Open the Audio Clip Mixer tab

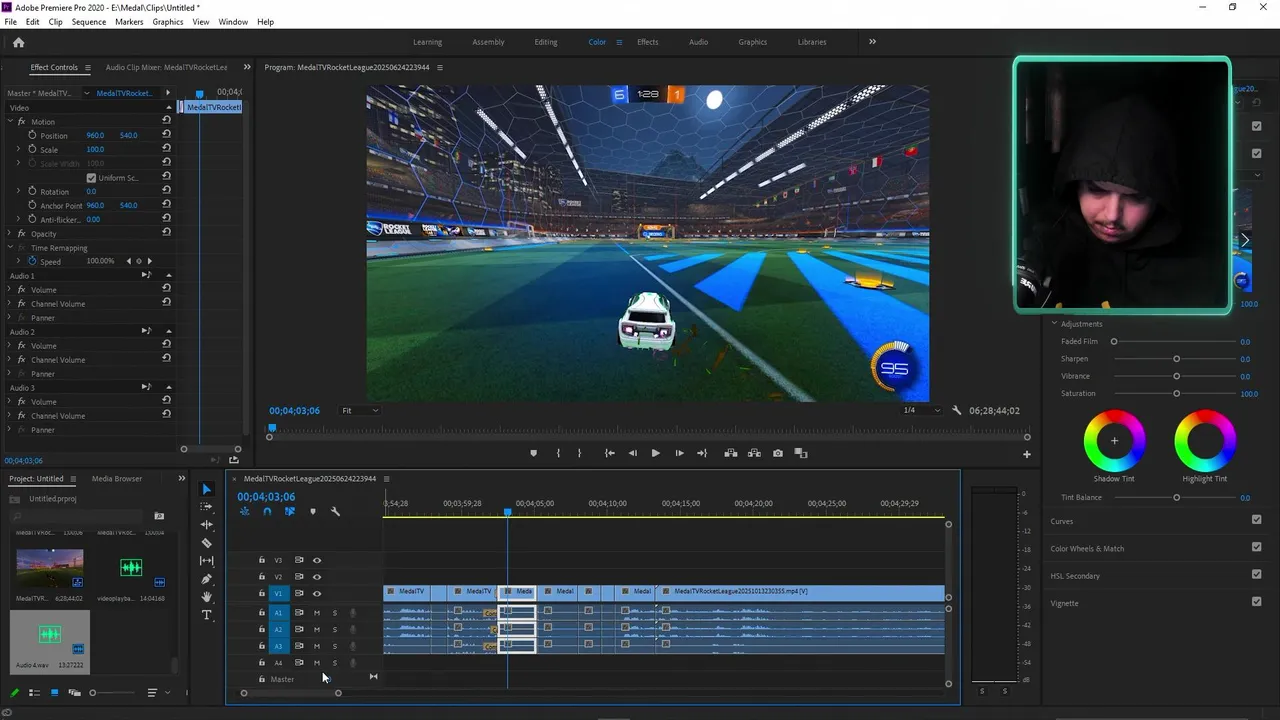coord(166,67)
